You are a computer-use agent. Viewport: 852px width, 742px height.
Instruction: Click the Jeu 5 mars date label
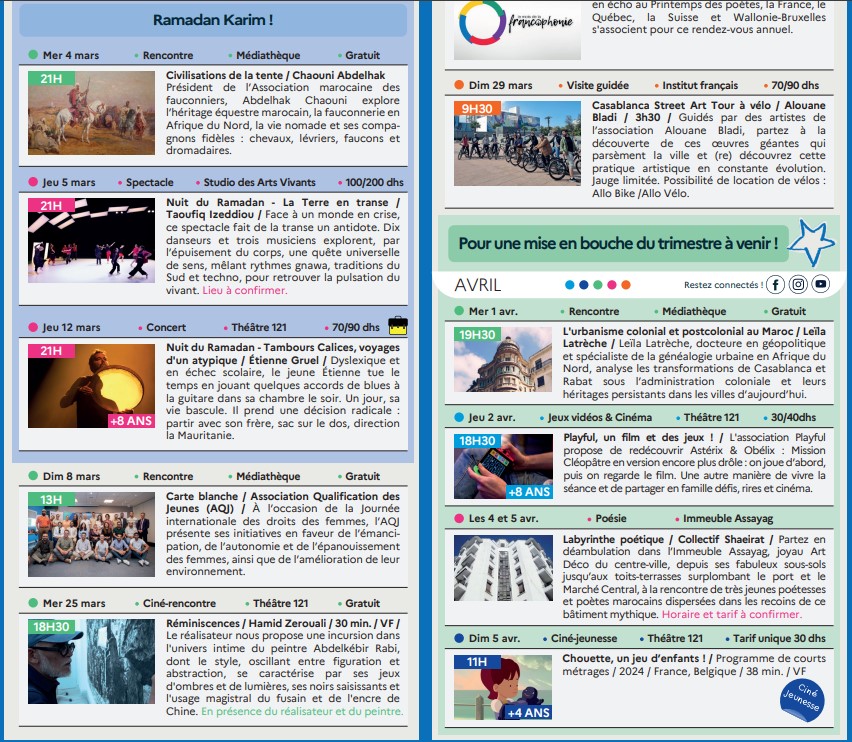click(69, 183)
